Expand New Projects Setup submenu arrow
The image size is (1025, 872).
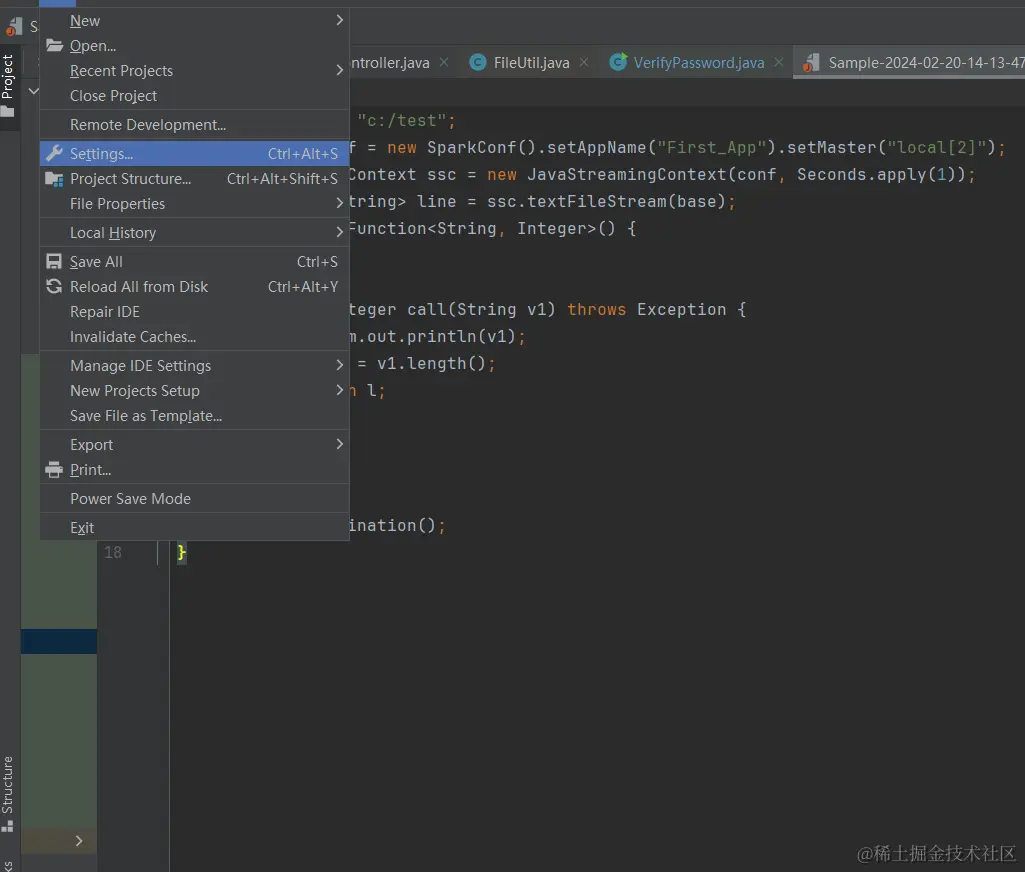(x=339, y=390)
